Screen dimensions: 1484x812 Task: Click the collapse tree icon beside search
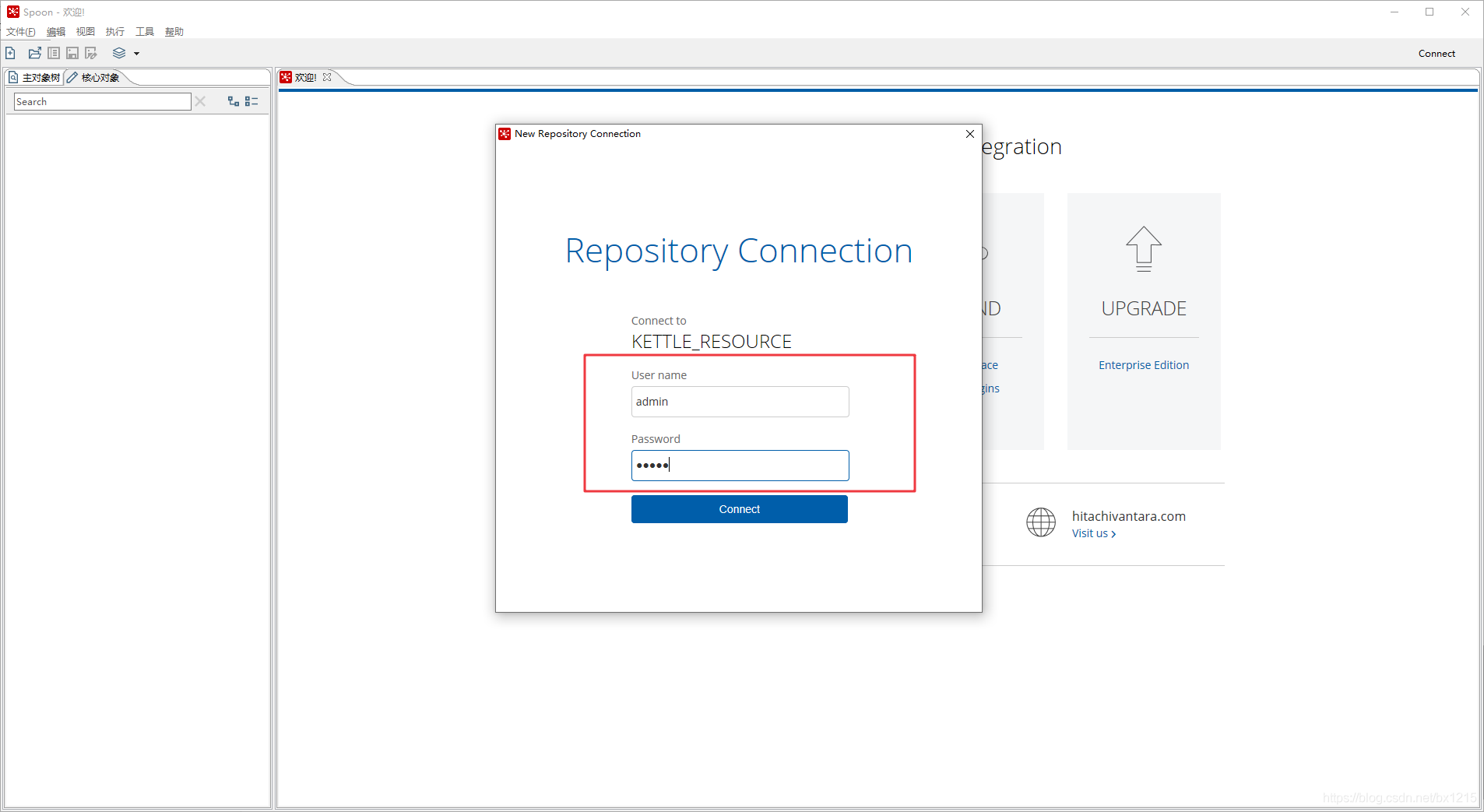coord(251,101)
